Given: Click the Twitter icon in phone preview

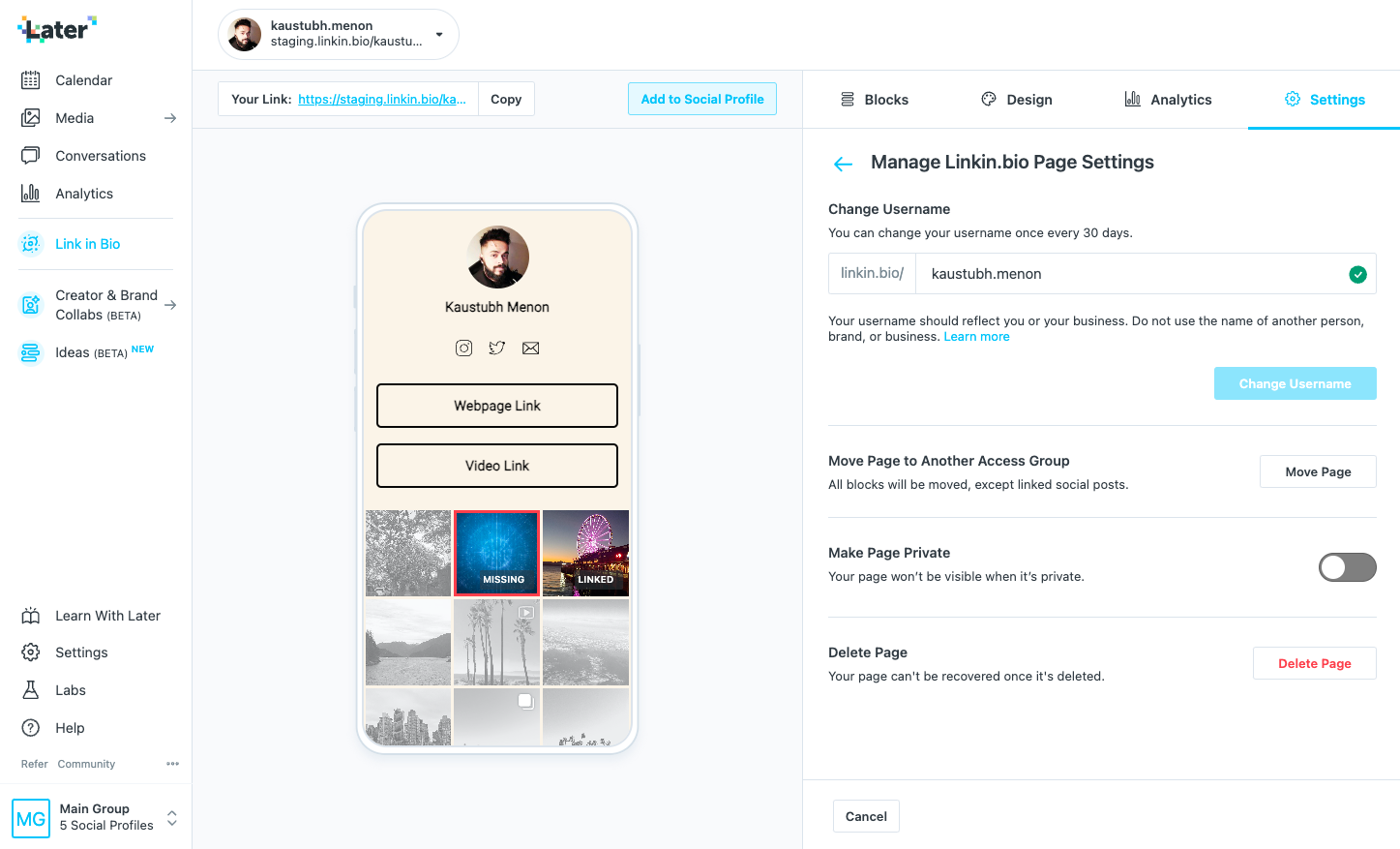Looking at the screenshot, I should 497,349.
